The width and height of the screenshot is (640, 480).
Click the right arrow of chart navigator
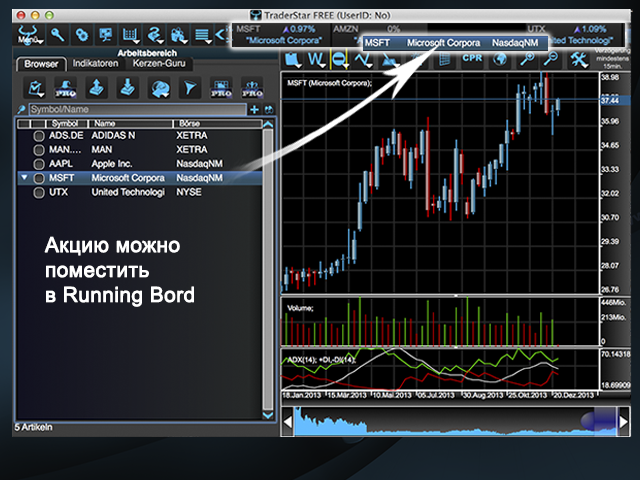point(623,422)
